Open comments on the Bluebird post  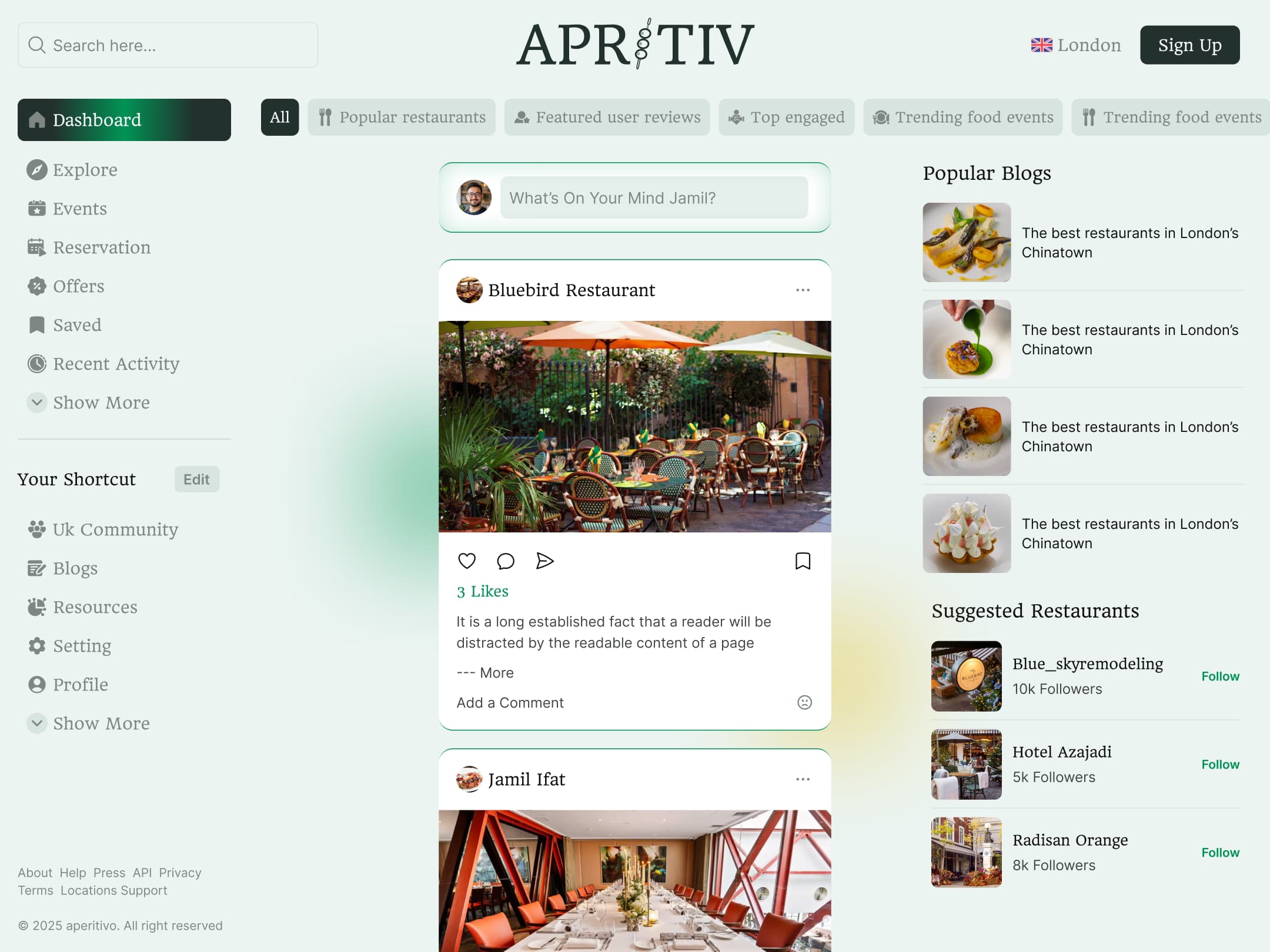[505, 561]
